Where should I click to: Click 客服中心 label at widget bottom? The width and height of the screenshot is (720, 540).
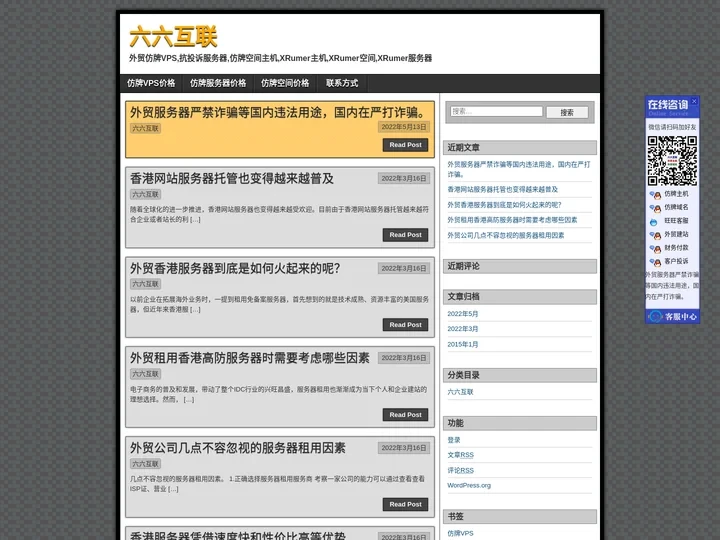681,316
